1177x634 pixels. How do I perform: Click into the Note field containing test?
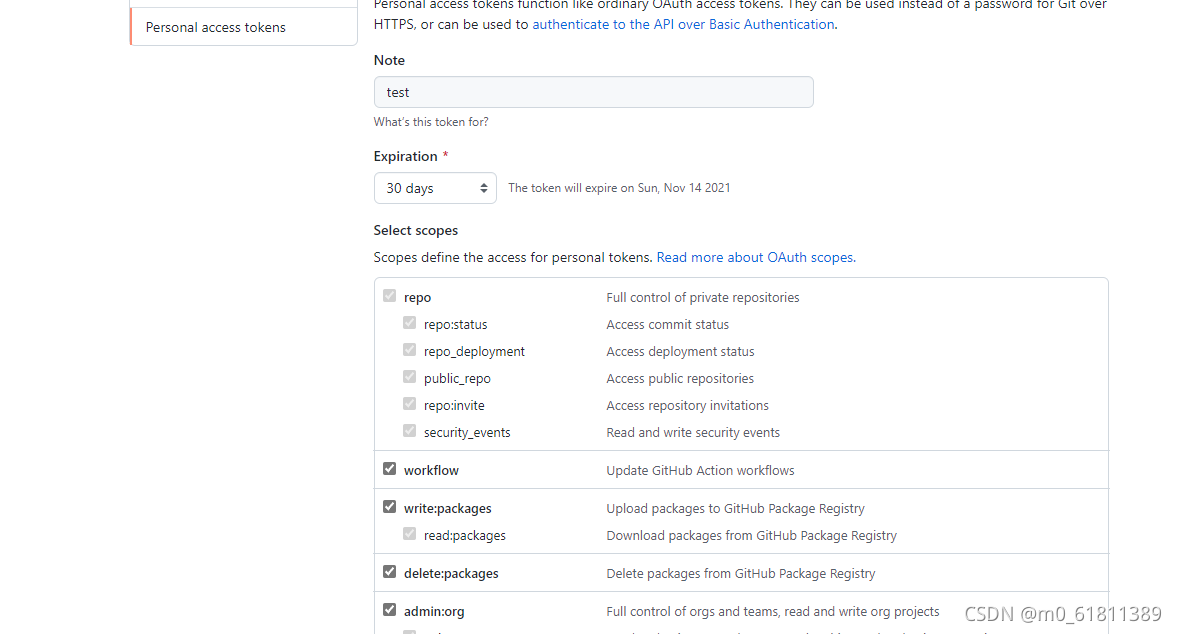(x=593, y=92)
